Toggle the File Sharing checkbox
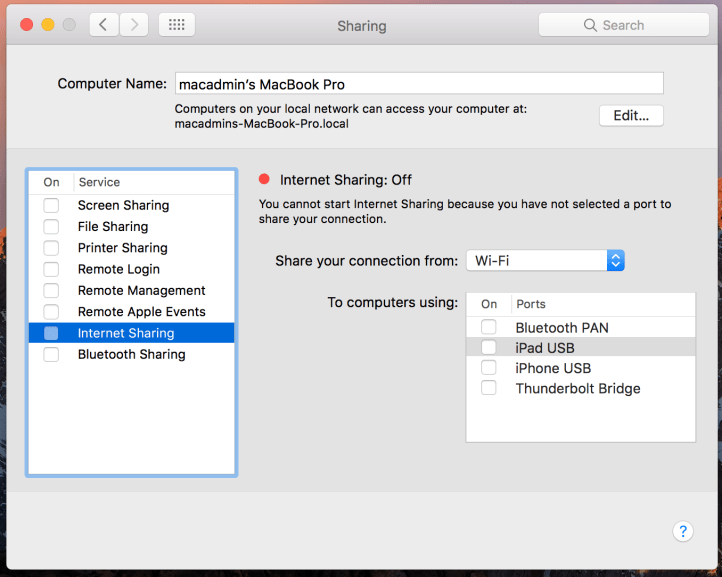 pos(51,227)
